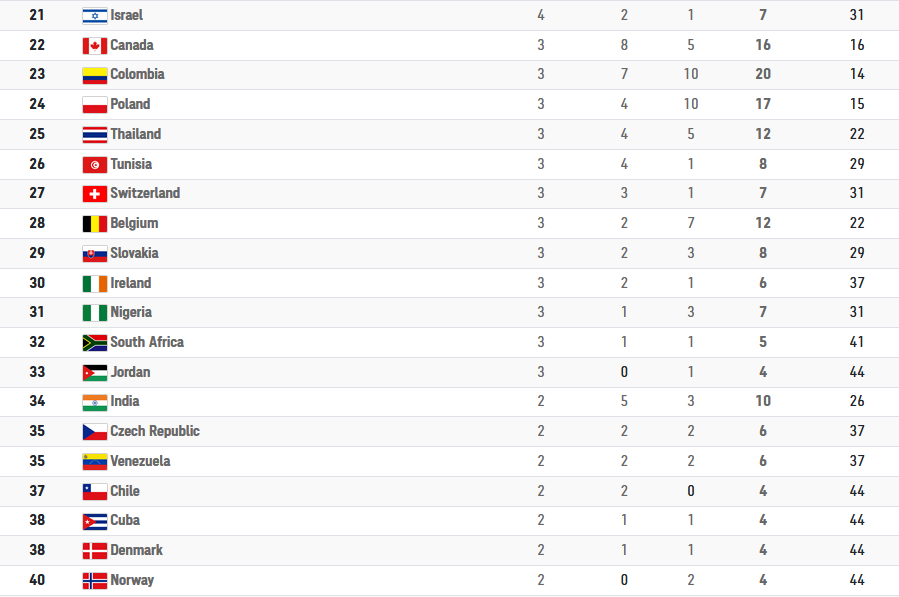Screen dimensions: 899x597
Task: Select the Colombia flag icon
Action: (x=95, y=76)
